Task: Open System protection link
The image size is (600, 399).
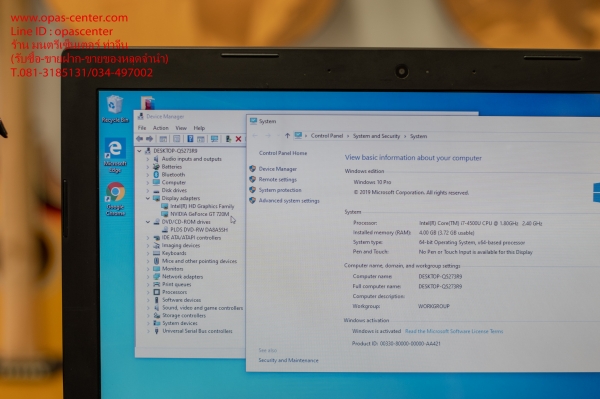Action: coord(280,190)
